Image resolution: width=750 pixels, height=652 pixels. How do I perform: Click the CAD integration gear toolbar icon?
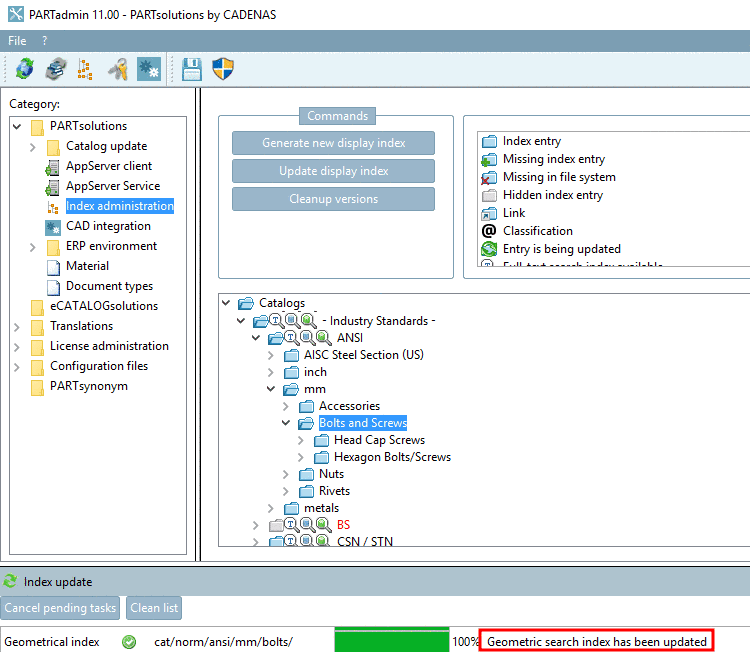tap(149, 69)
